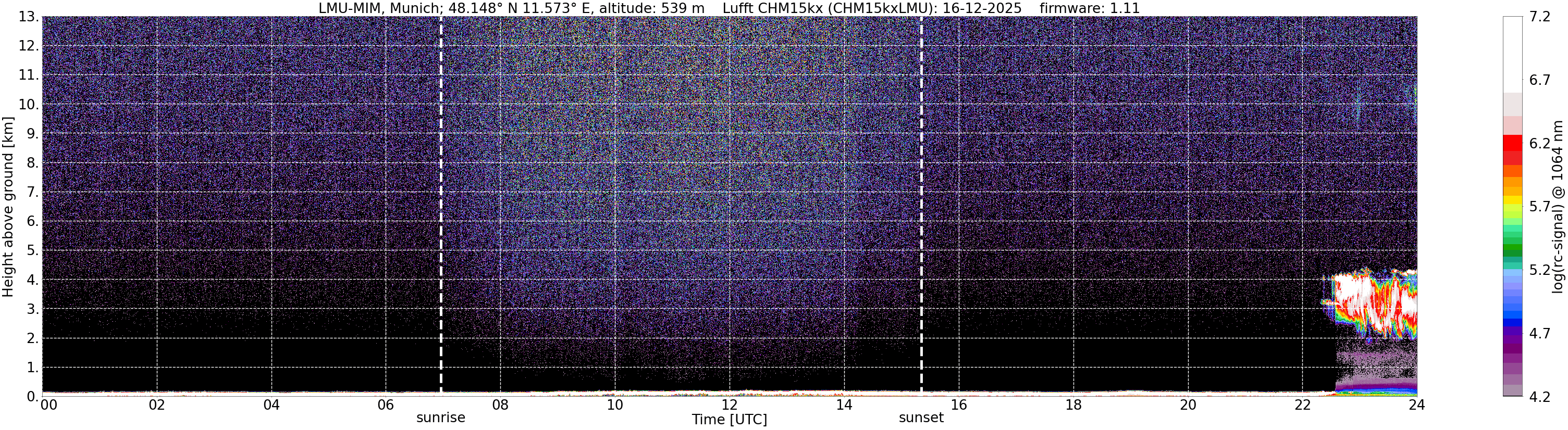Click the date '16-12-2025' in title
The width and height of the screenshot is (1568, 430).
pos(982,8)
